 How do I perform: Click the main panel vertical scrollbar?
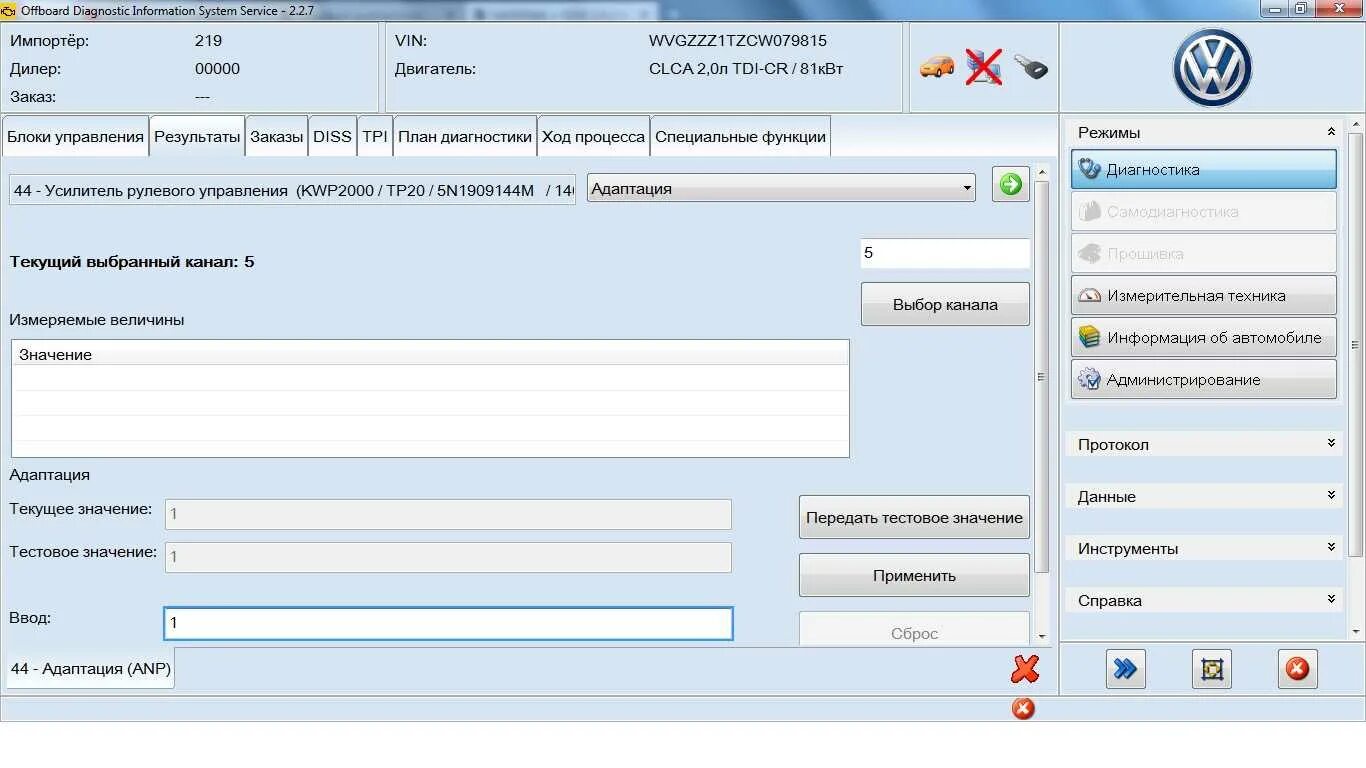pos(1041,376)
